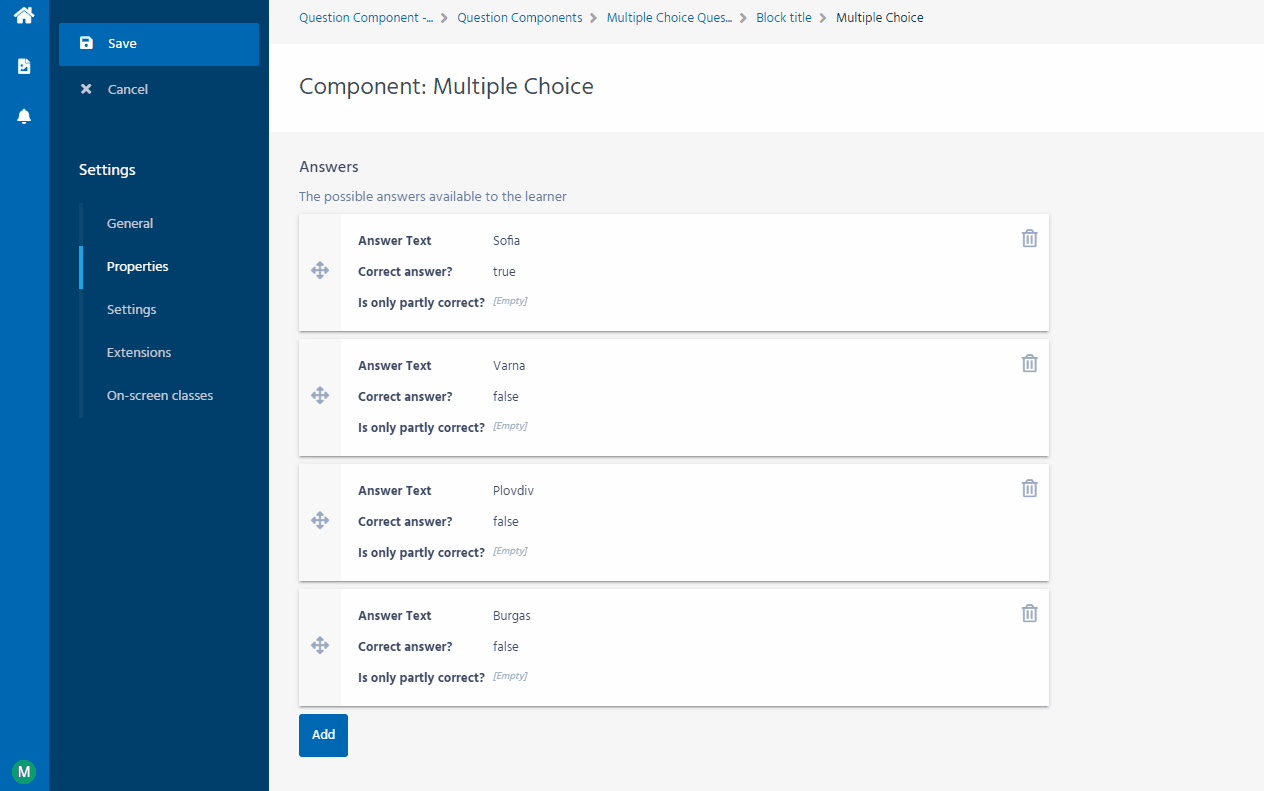Click the empty 'Is only partly correct?' field for Sofia
Image resolution: width=1264 pixels, height=791 pixels.
tap(510, 301)
